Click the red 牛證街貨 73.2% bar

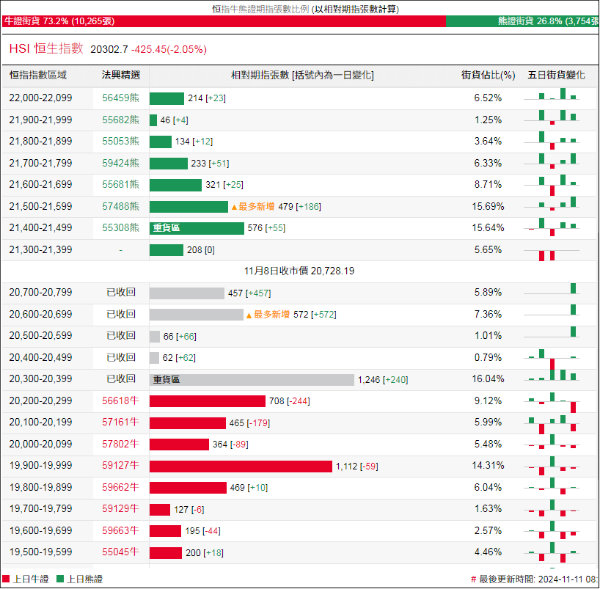[x=224, y=21]
